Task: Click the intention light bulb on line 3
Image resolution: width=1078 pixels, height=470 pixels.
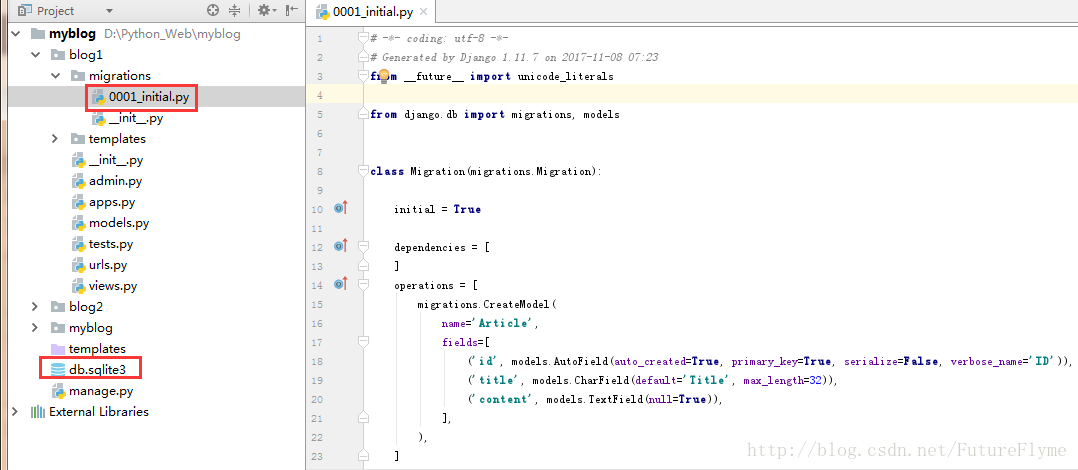Action: click(384, 75)
